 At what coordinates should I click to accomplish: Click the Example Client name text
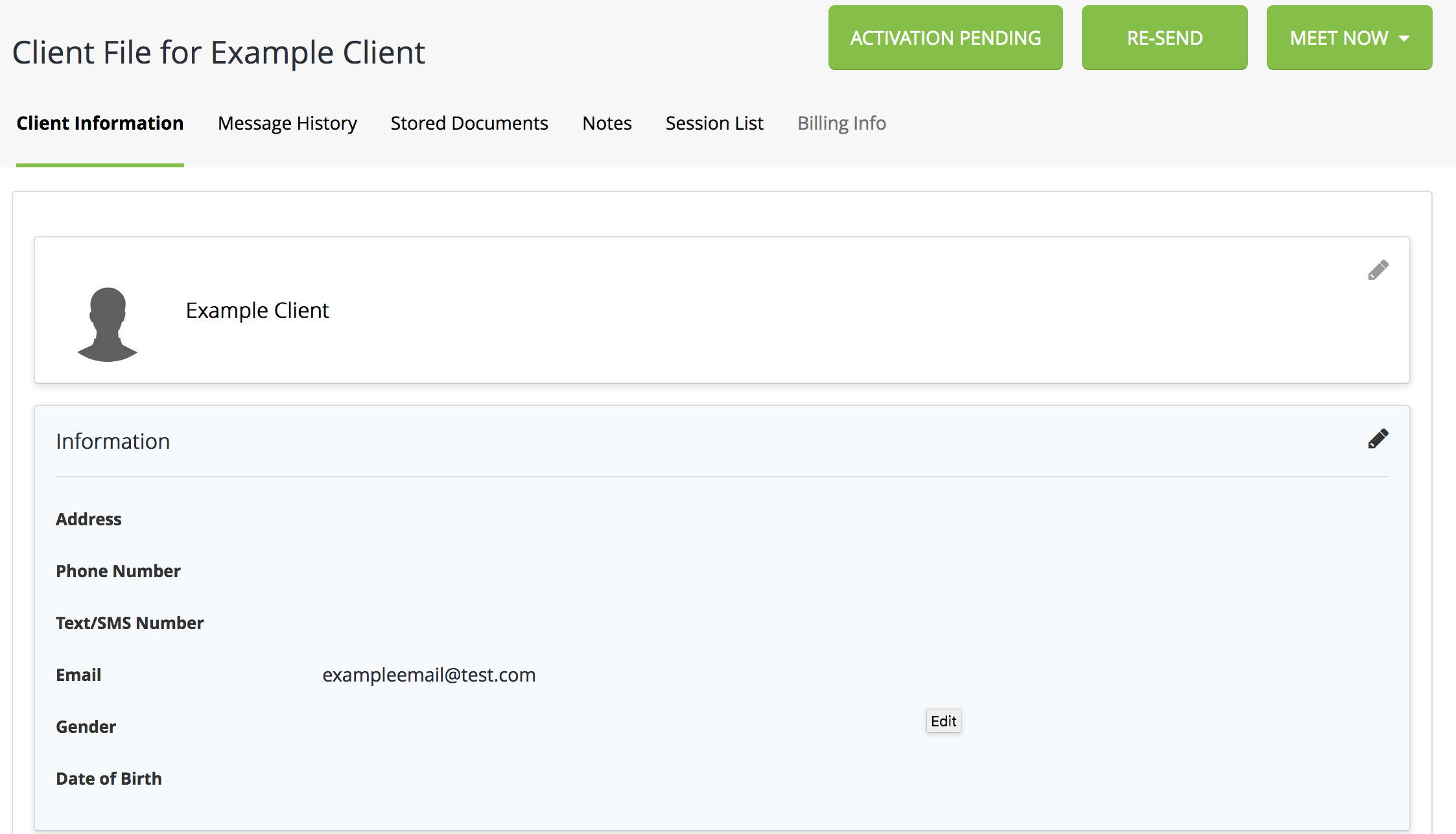(257, 311)
